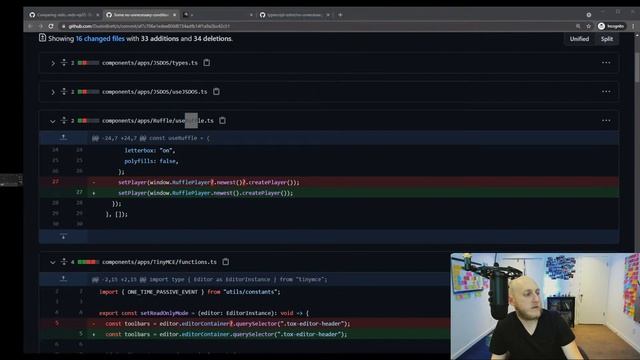Expand all lines icon for JSDOS/types.ts

(x=64, y=63)
